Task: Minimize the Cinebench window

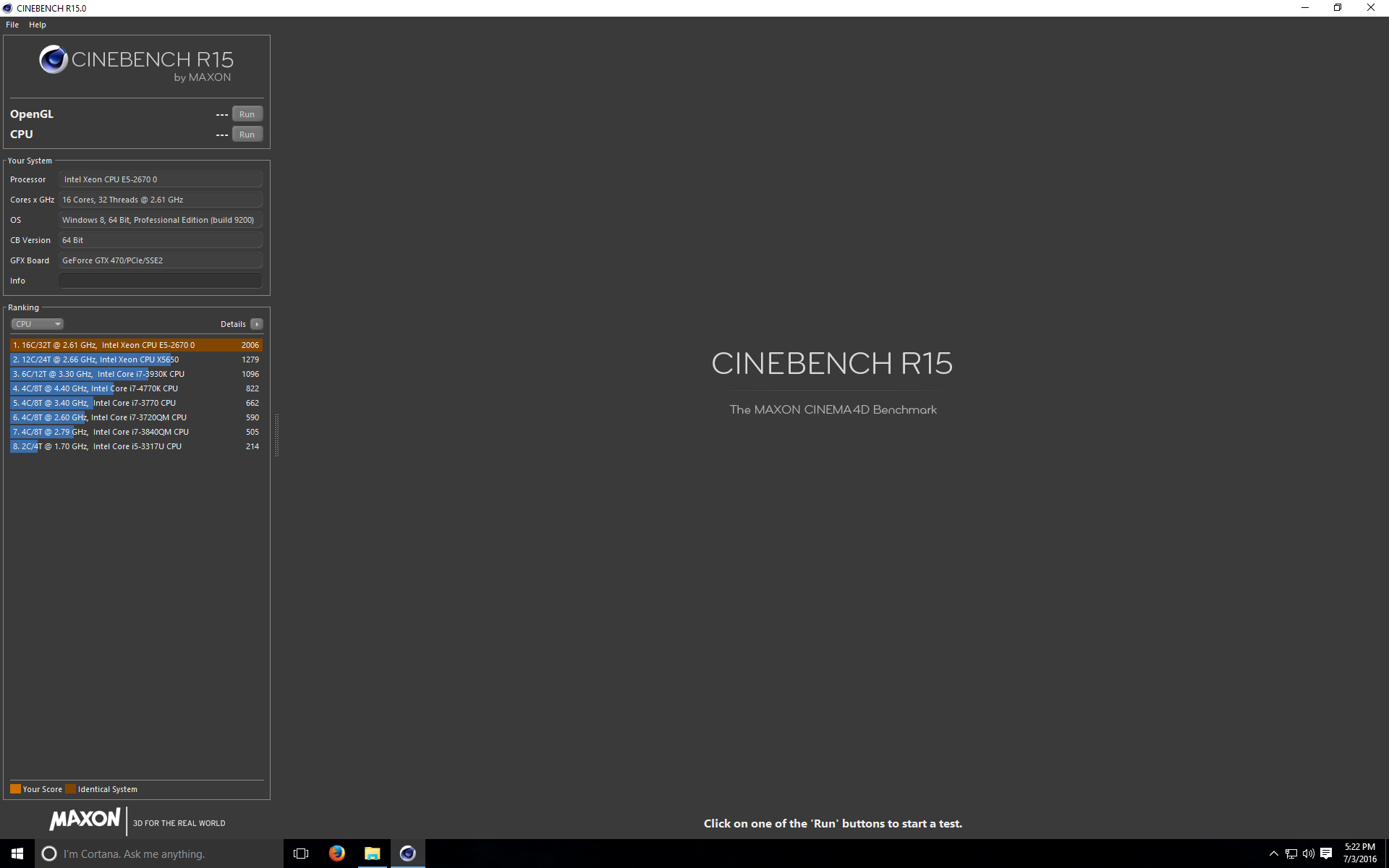Action: point(1305,8)
